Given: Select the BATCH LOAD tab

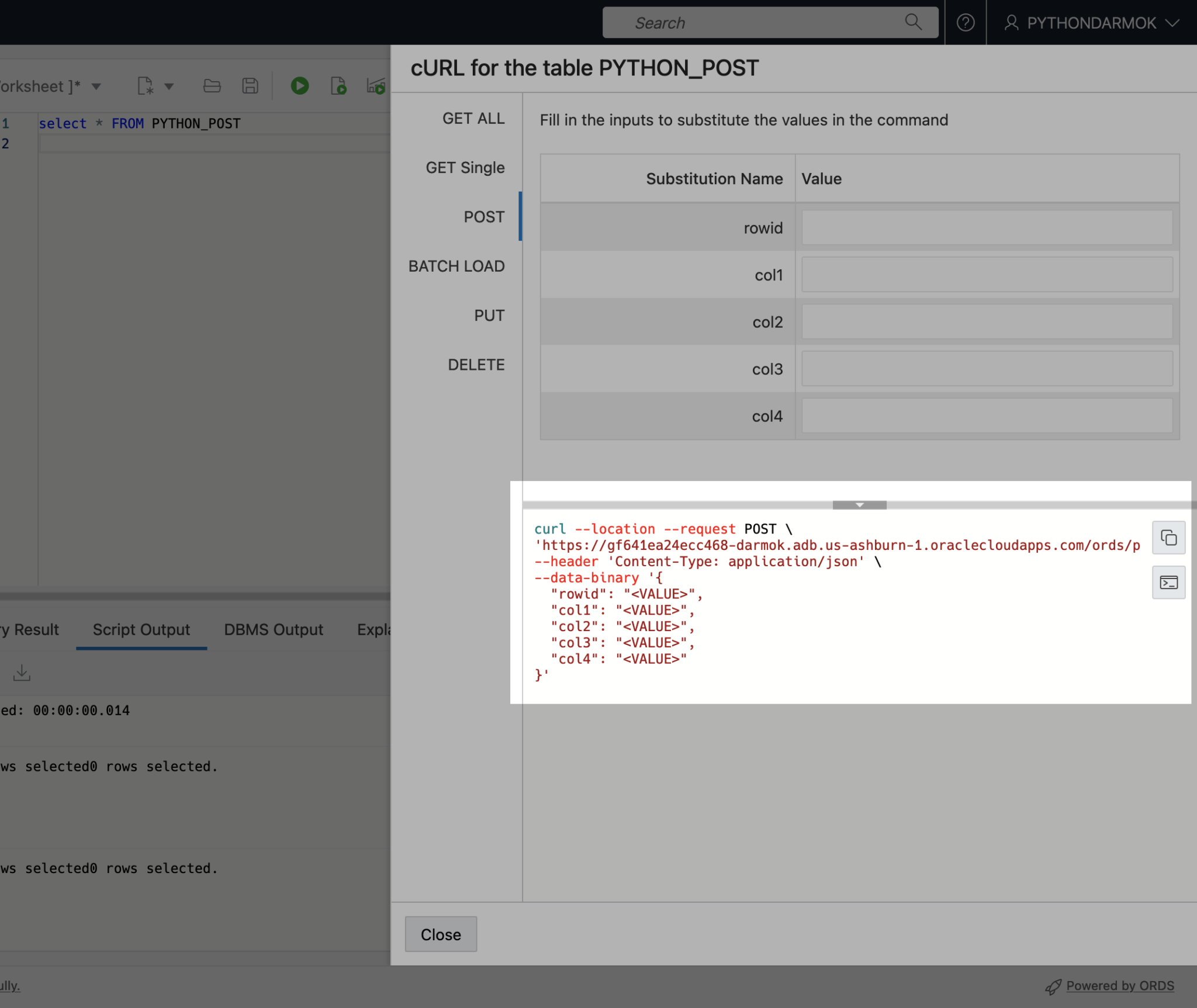Looking at the screenshot, I should click(456, 266).
